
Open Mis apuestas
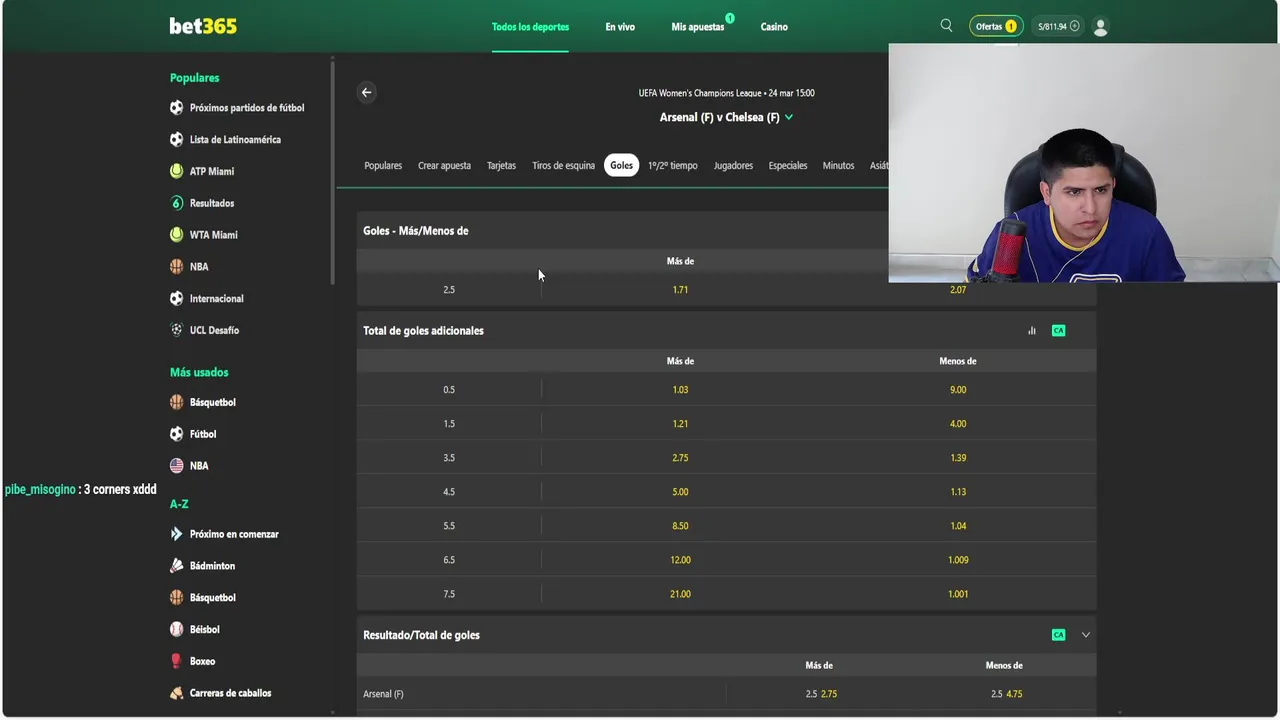coord(698,27)
